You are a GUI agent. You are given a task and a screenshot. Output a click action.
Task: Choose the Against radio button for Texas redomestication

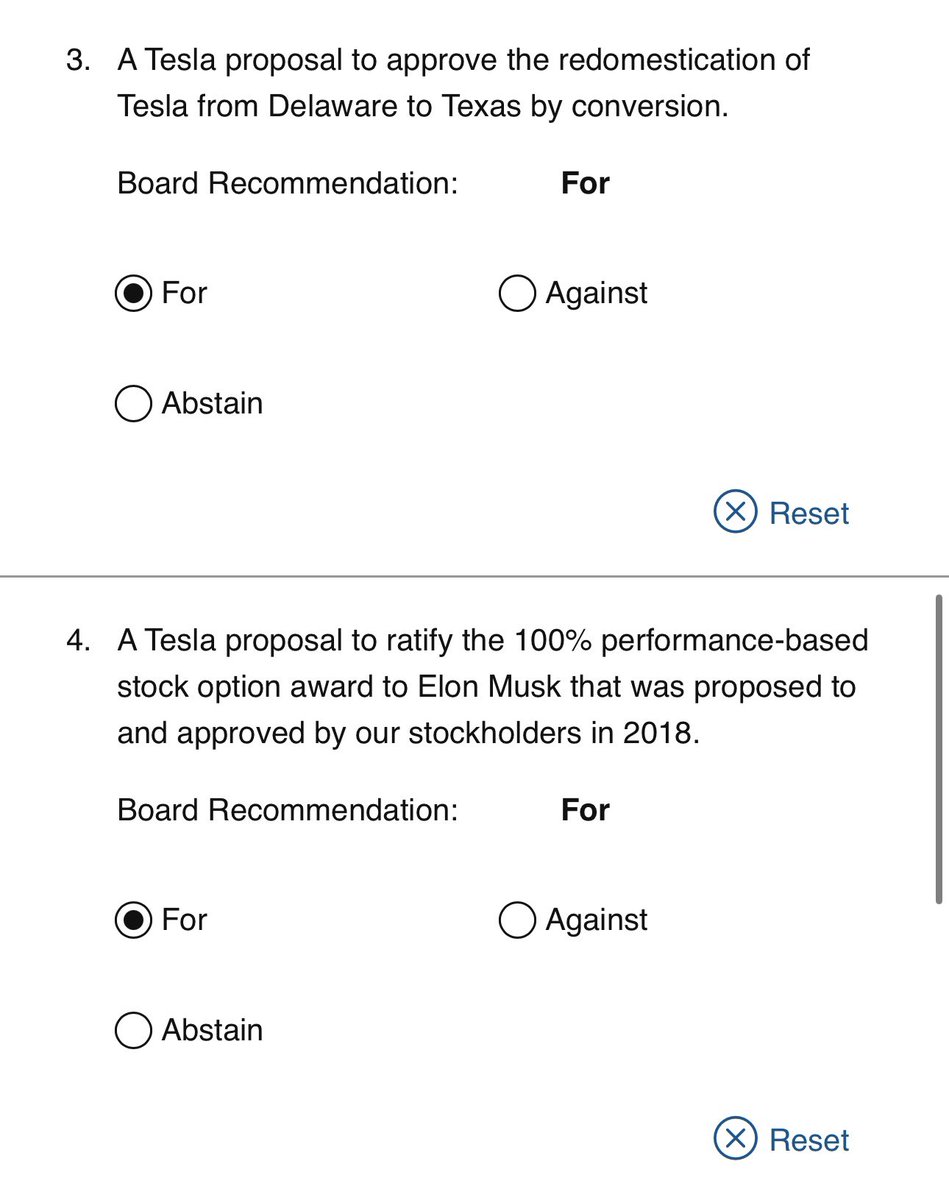click(x=516, y=294)
